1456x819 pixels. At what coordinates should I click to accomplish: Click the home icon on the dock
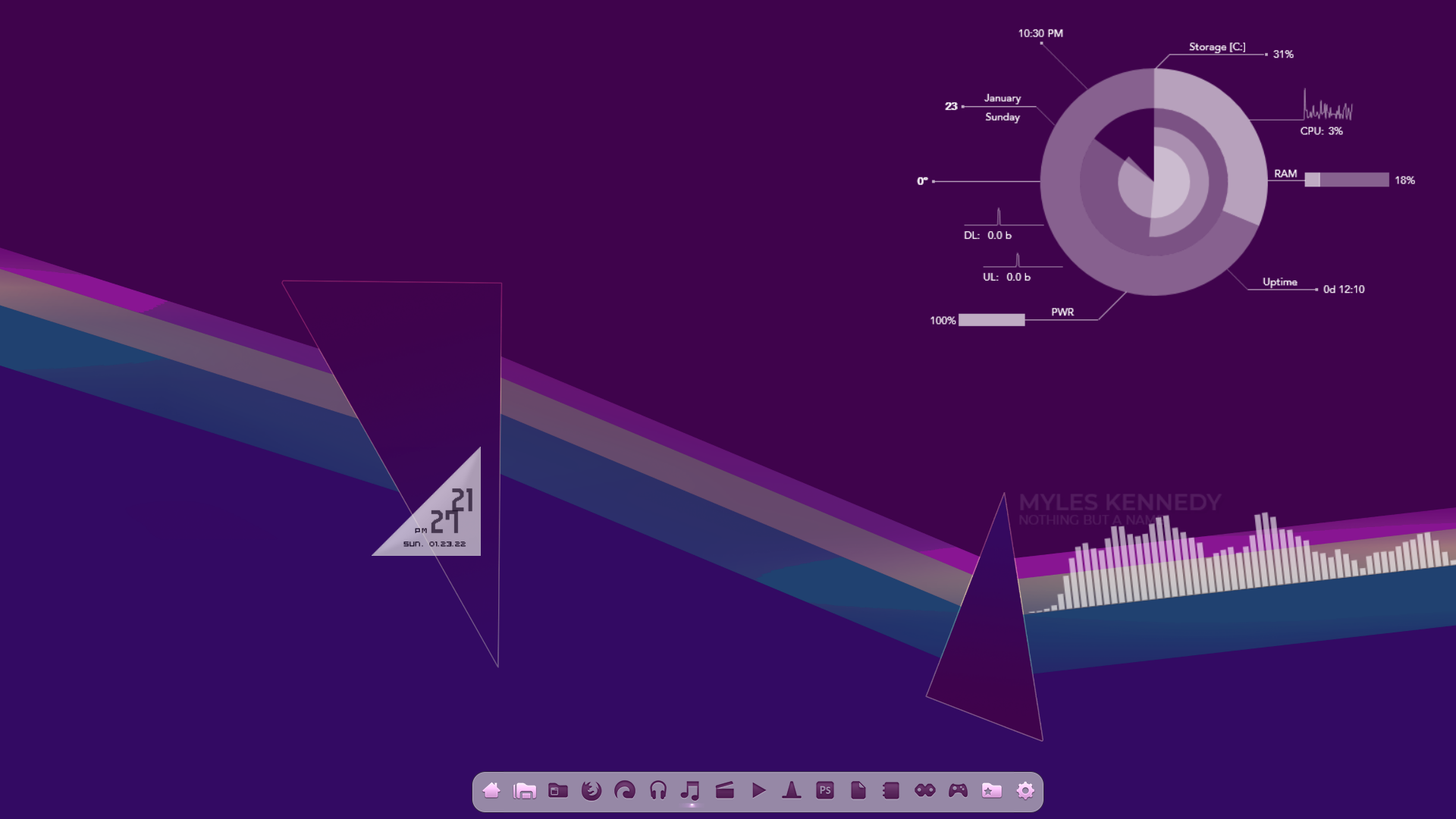click(491, 791)
